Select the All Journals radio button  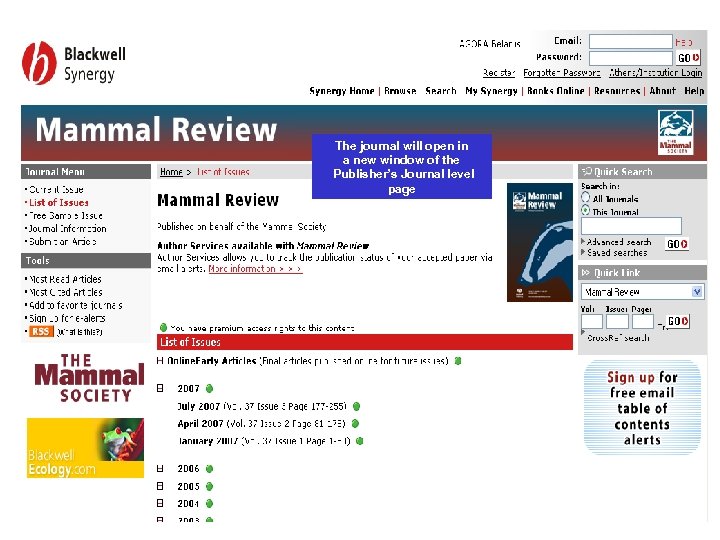(585, 197)
